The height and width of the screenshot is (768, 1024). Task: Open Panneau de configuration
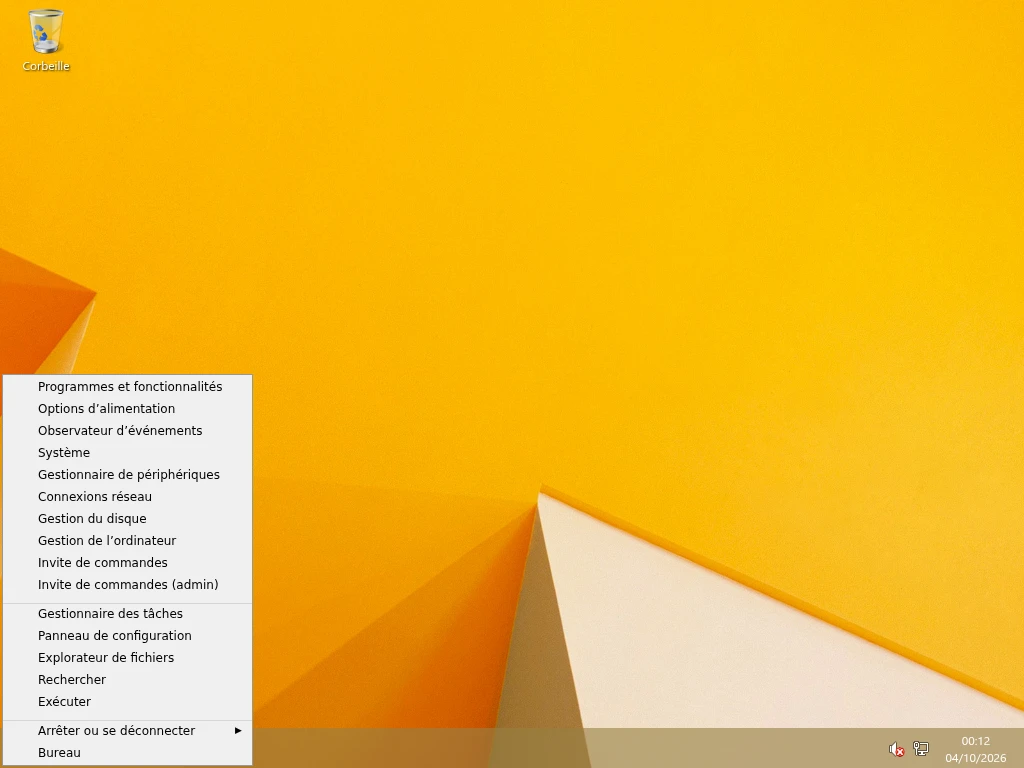[x=127, y=635]
